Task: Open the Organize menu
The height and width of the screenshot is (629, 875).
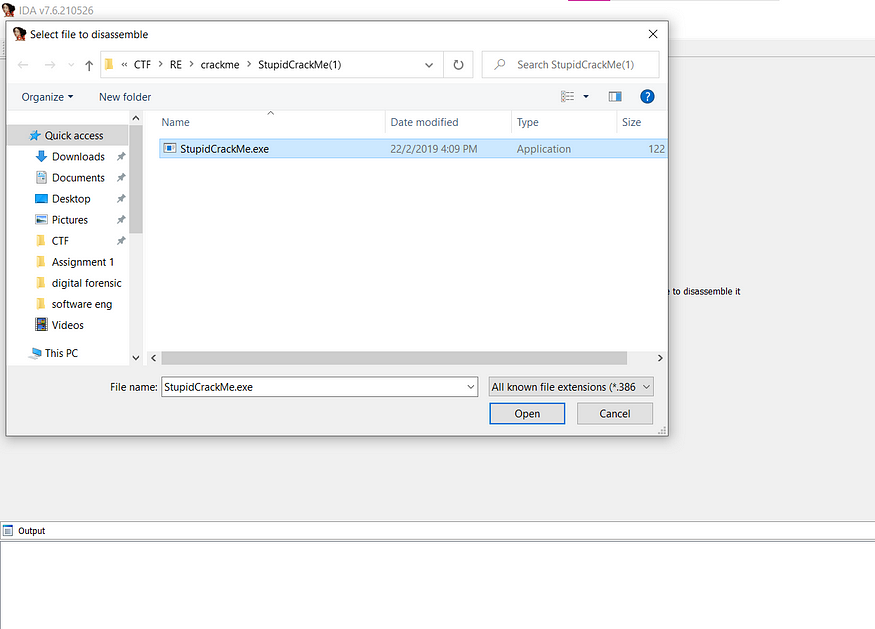Action: tap(47, 97)
